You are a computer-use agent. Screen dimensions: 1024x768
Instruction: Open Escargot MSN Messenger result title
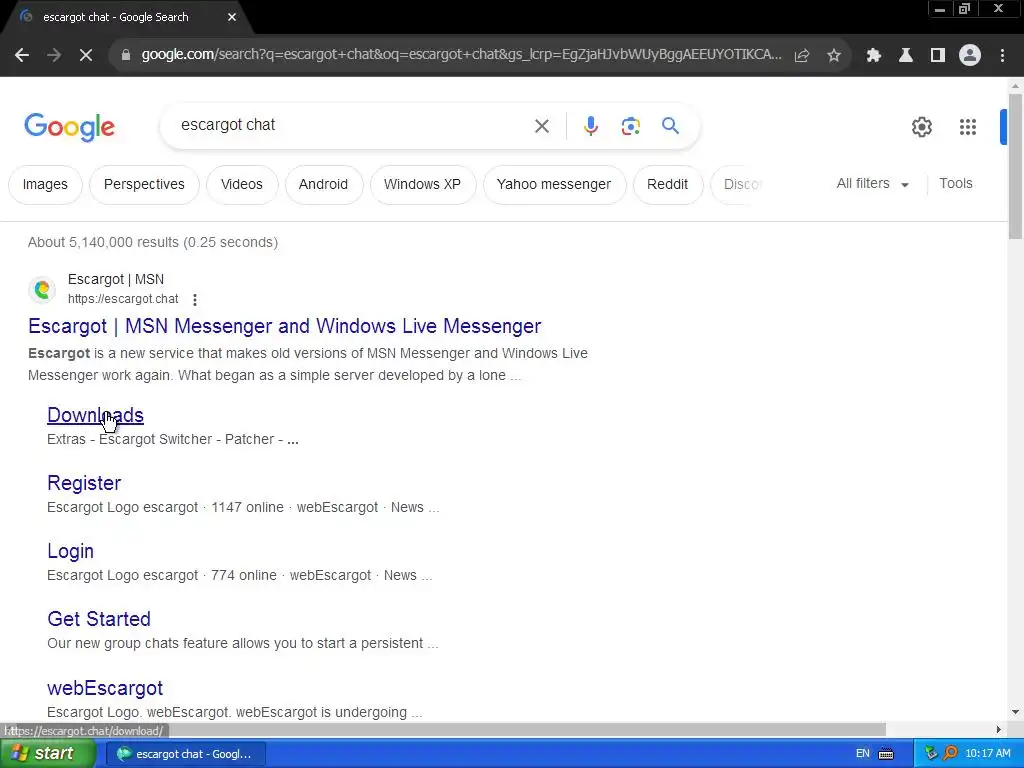[285, 326]
